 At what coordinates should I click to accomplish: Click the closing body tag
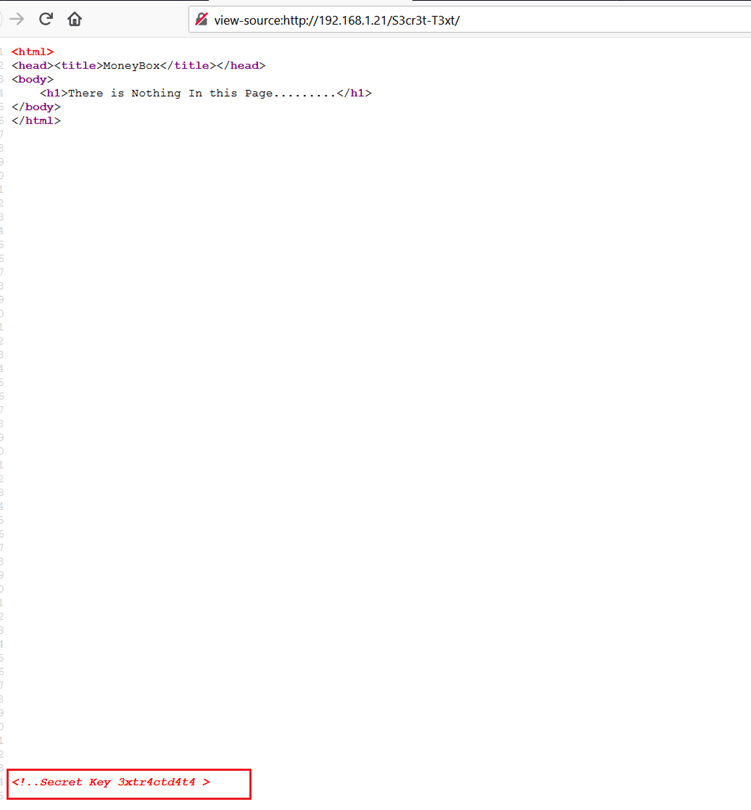[36, 107]
